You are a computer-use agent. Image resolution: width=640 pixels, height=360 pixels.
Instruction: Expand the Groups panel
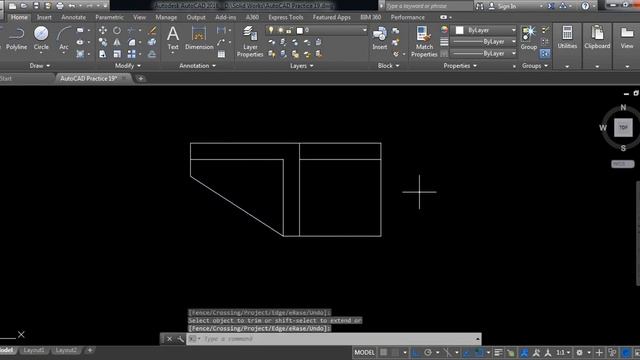[535, 66]
